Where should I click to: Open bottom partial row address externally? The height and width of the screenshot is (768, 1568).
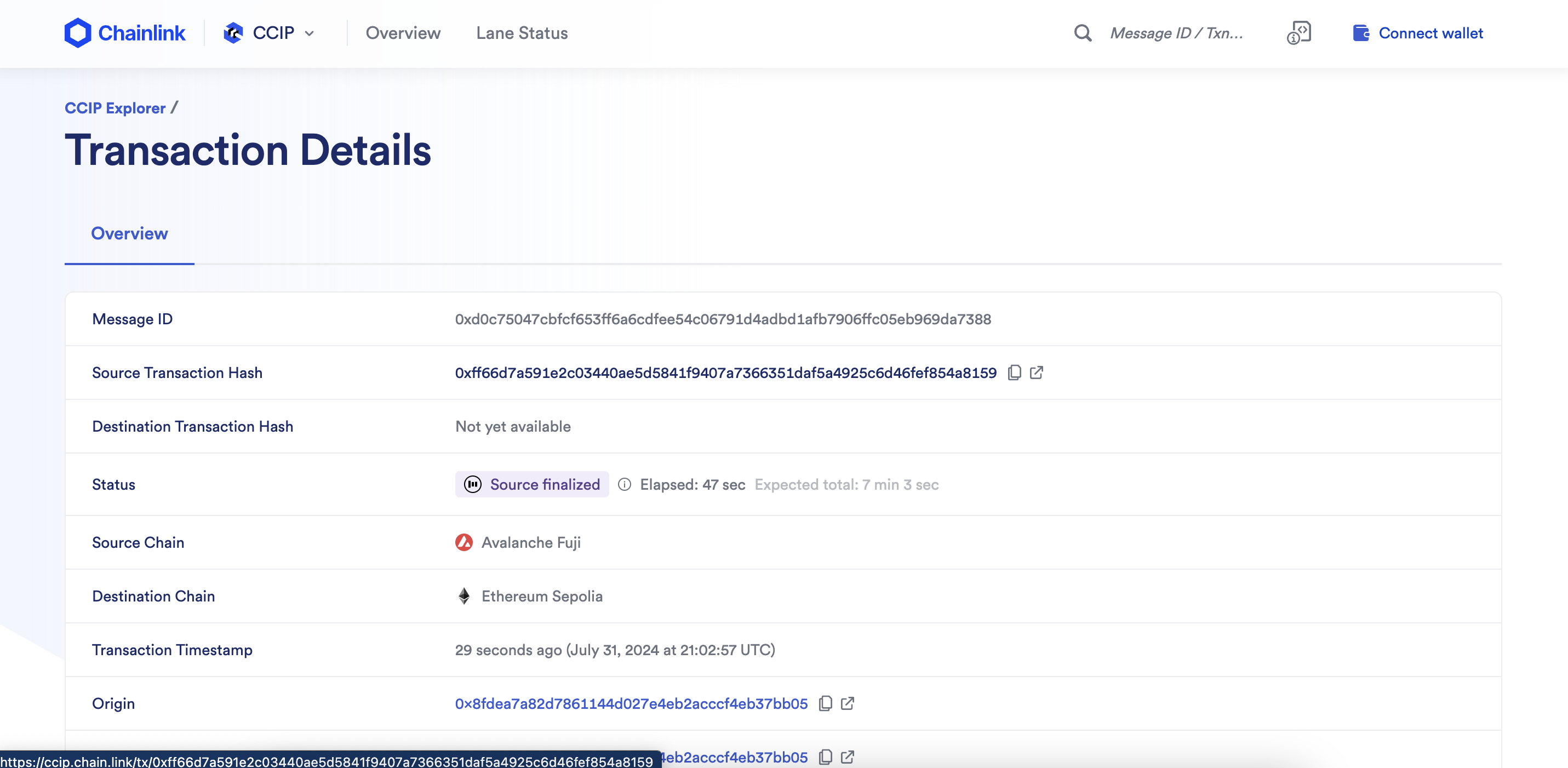tap(848, 756)
